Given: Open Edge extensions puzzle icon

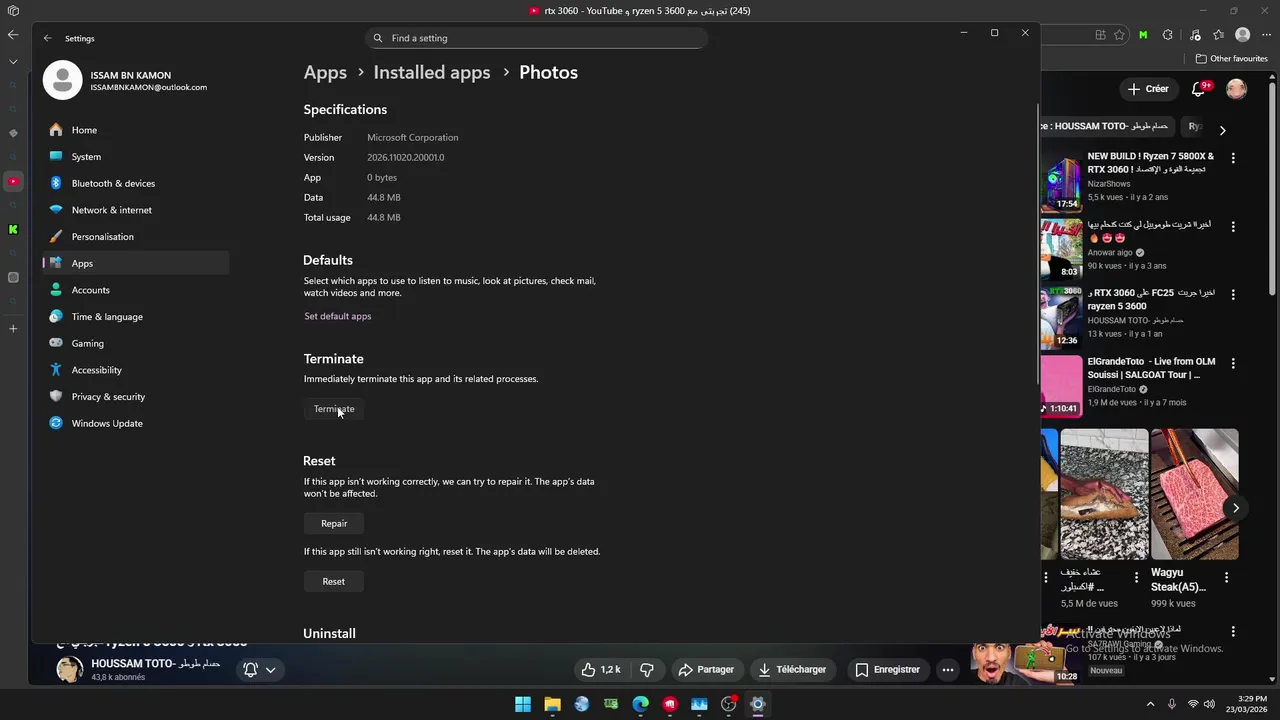Looking at the screenshot, I should tap(1167, 35).
